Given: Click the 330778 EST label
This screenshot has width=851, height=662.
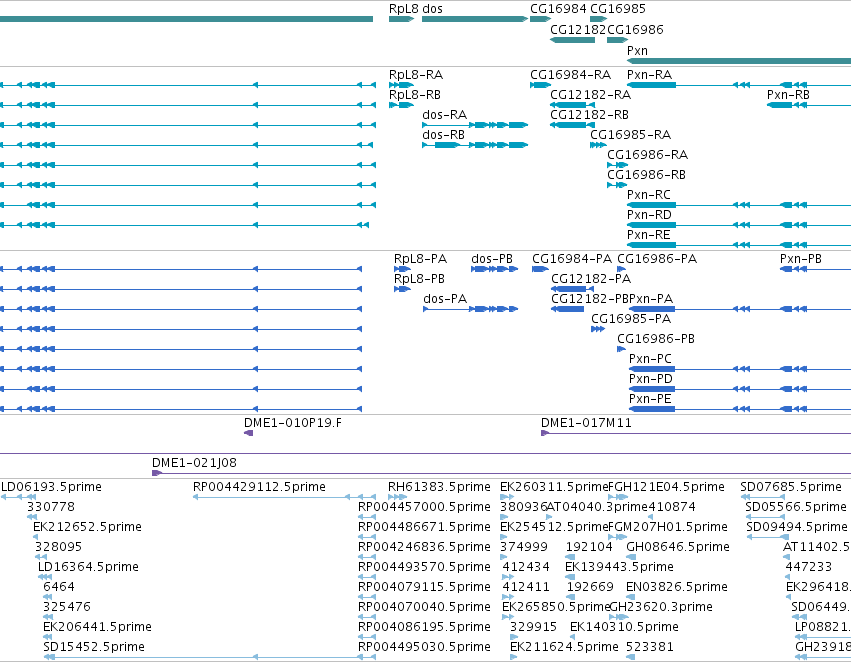Looking at the screenshot, I should 51,507.
